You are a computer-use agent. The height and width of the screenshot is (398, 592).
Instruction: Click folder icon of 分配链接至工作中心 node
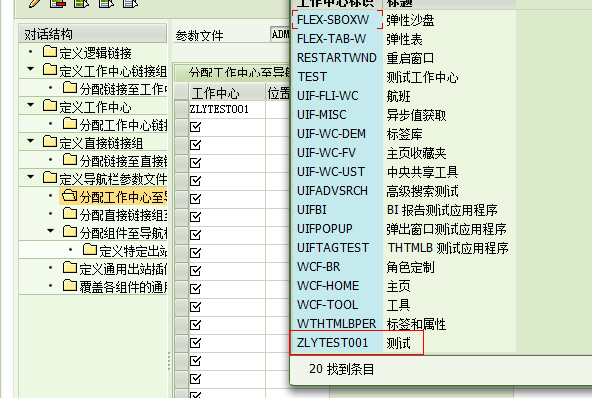tap(70, 88)
